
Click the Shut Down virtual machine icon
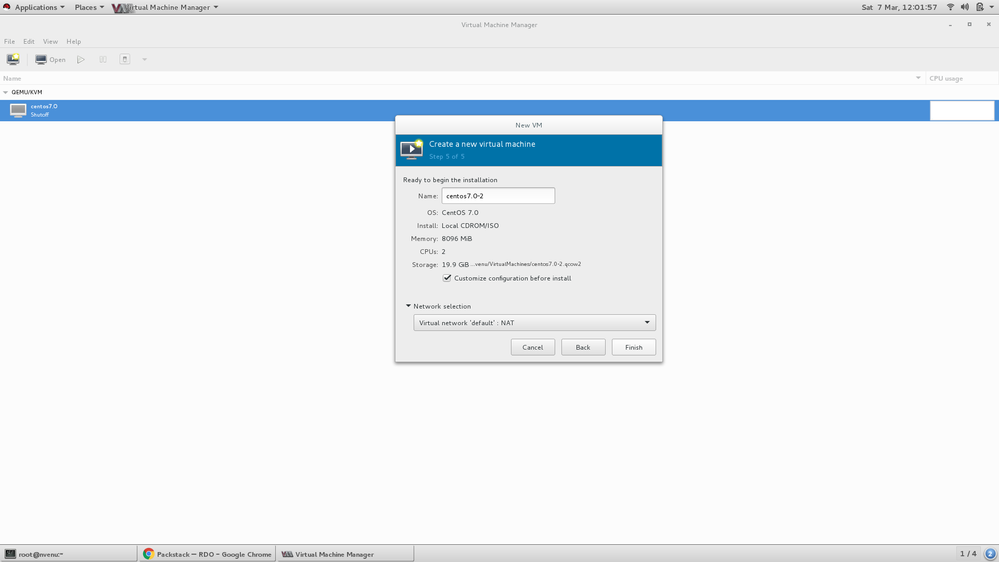125,59
